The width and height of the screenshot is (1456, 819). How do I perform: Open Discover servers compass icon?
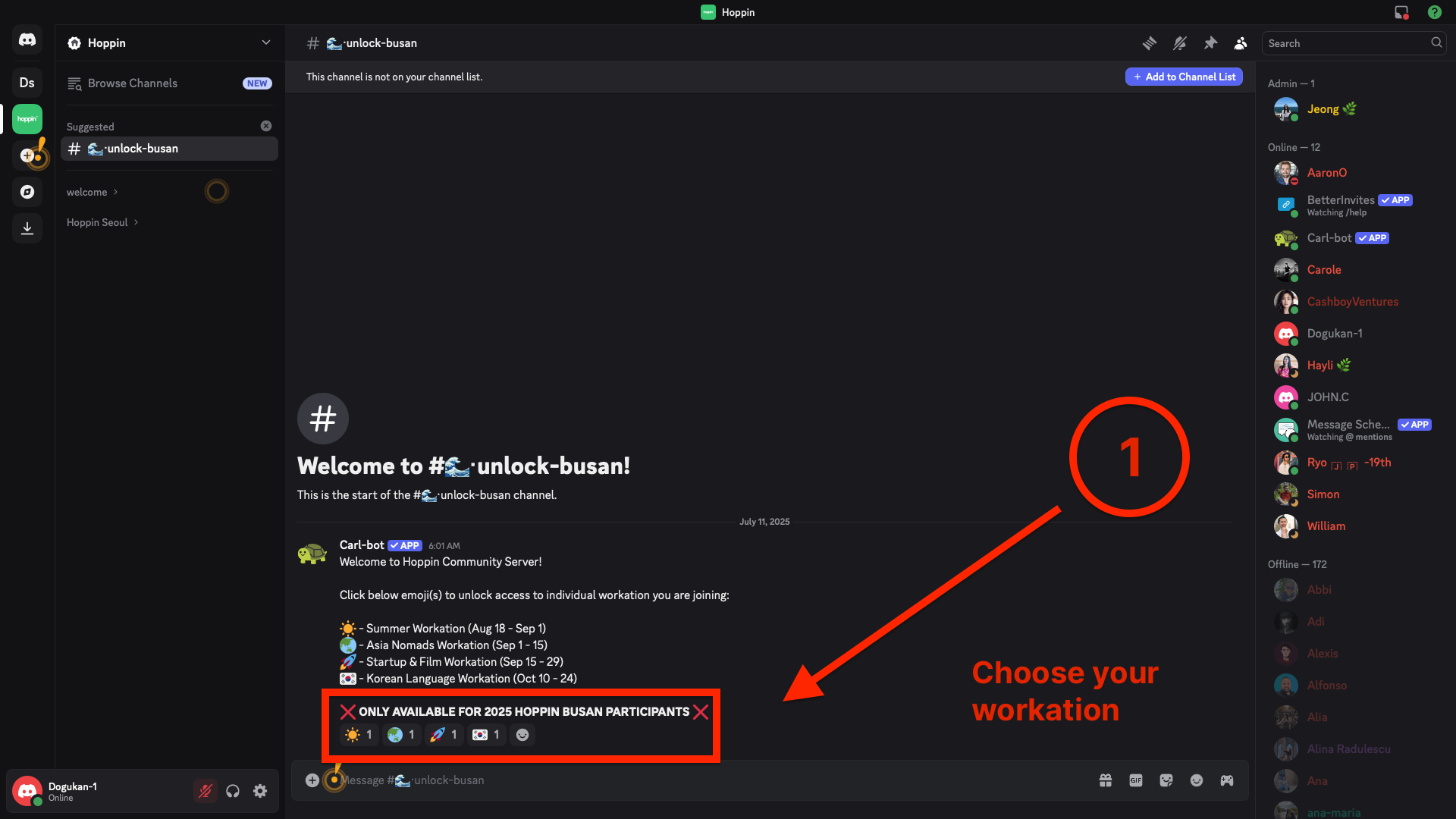click(27, 192)
